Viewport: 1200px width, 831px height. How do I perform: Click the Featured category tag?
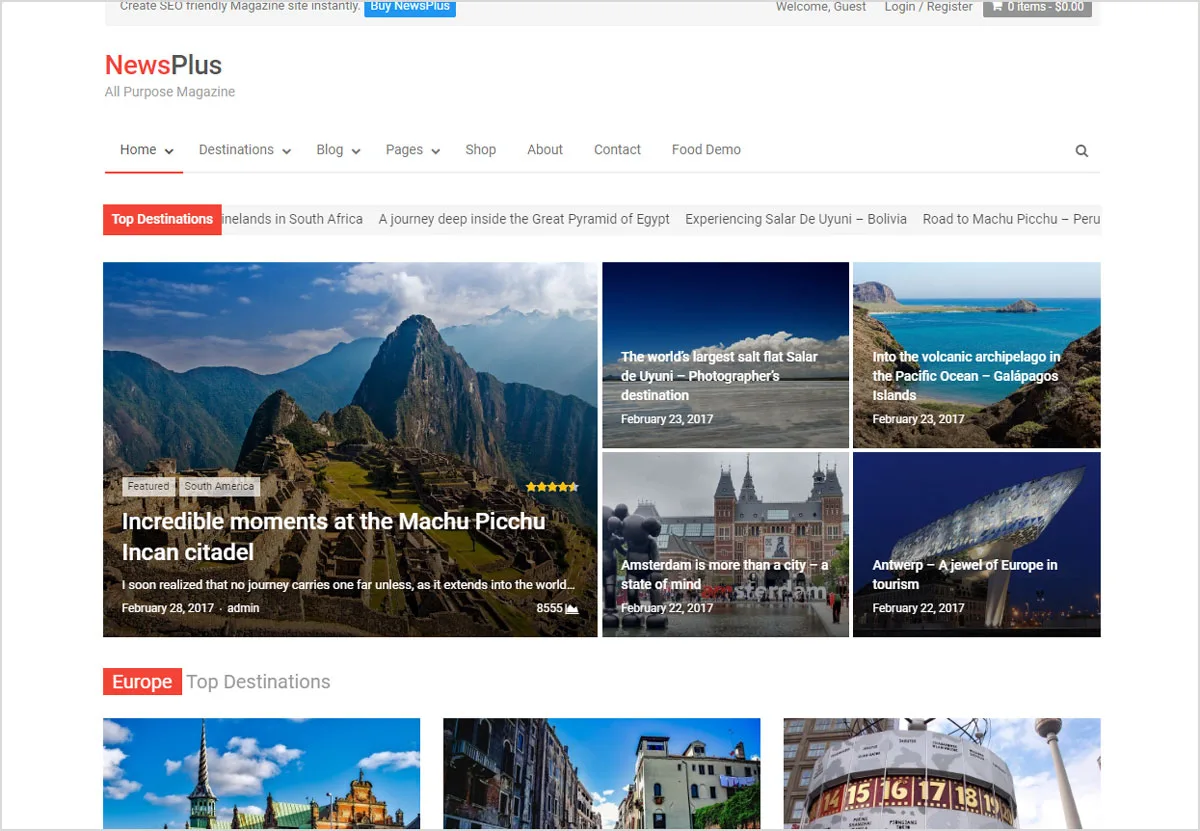pos(148,487)
